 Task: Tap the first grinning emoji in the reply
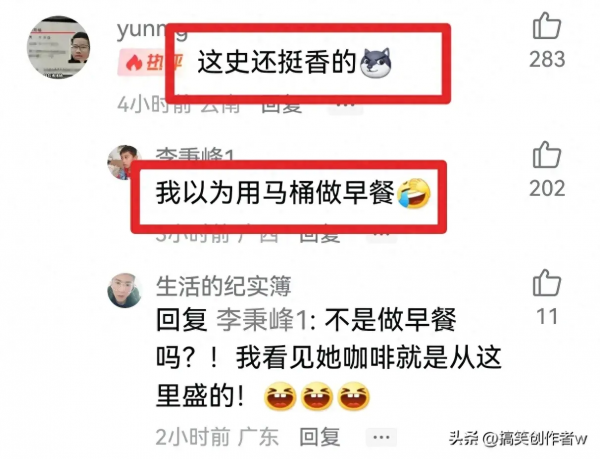tap(280, 396)
